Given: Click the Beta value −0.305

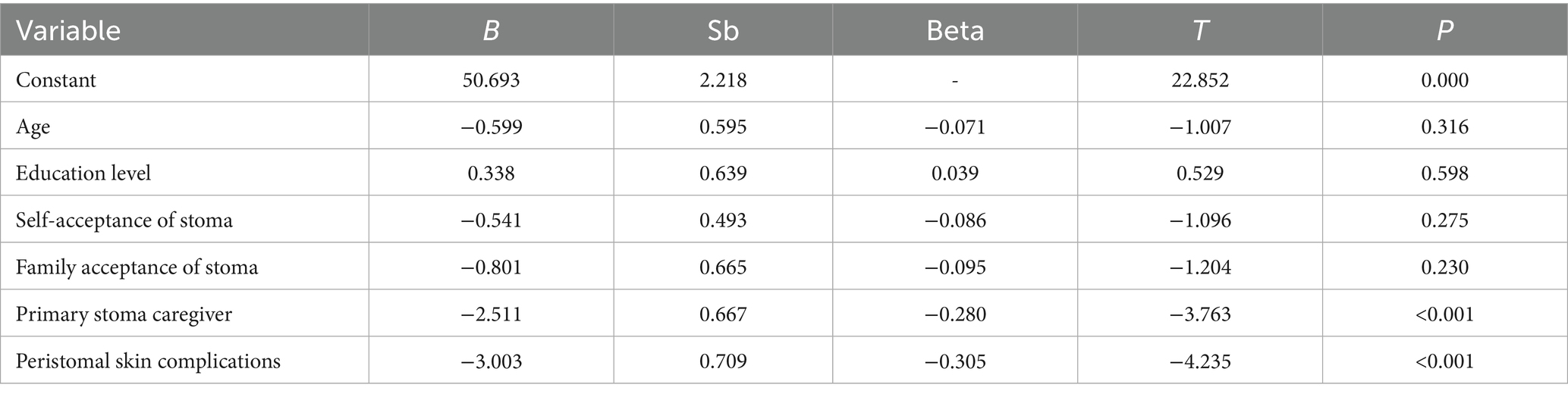Looking at the screenshot, I should click(x=954, y=361).
